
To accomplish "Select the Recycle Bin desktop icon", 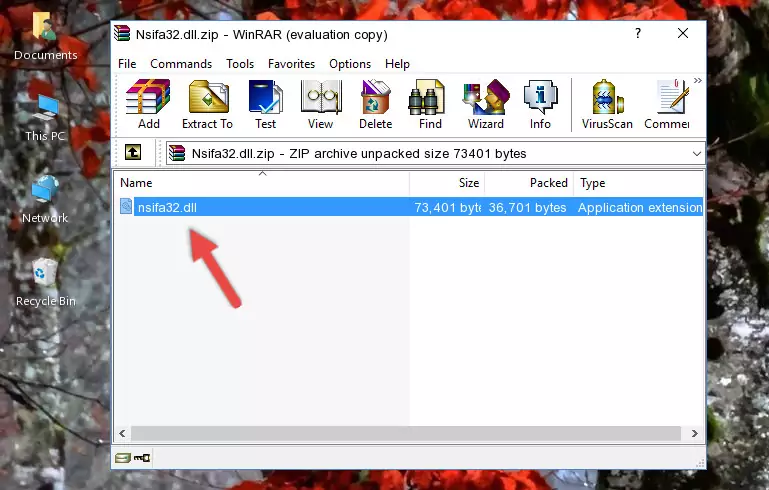I will (46, 283).
